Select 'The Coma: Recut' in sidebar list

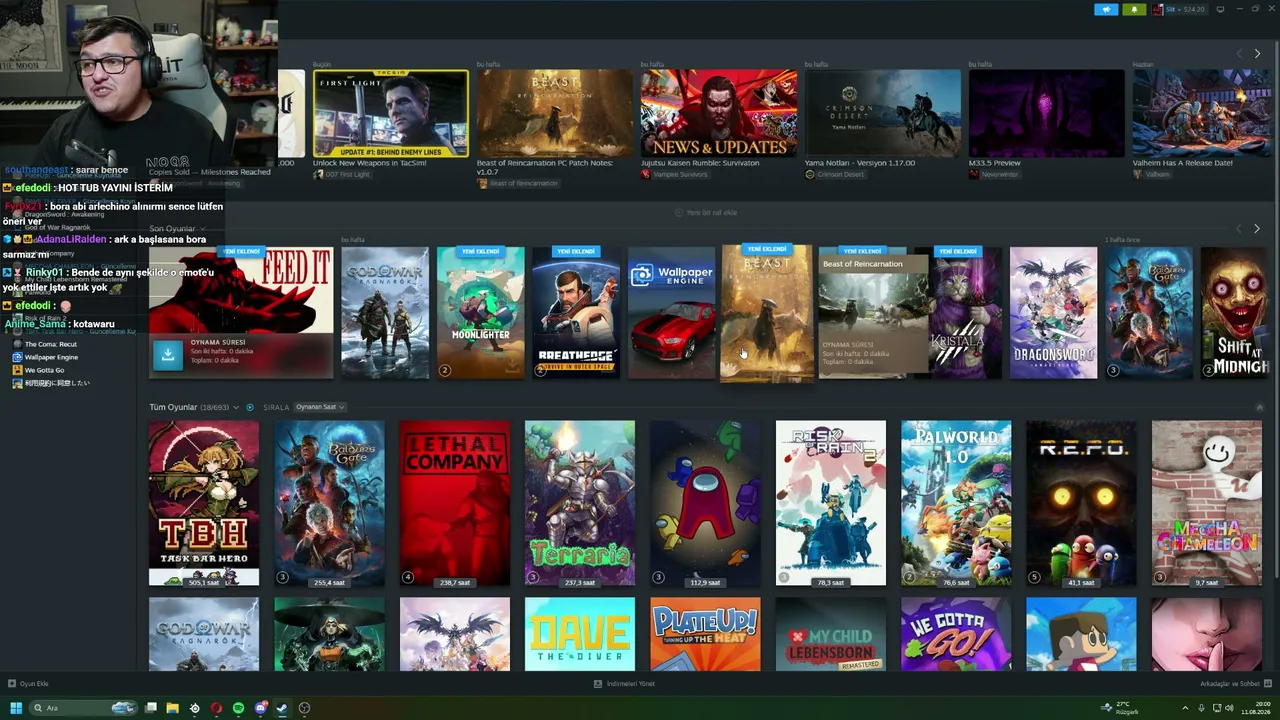pos(51,344)
